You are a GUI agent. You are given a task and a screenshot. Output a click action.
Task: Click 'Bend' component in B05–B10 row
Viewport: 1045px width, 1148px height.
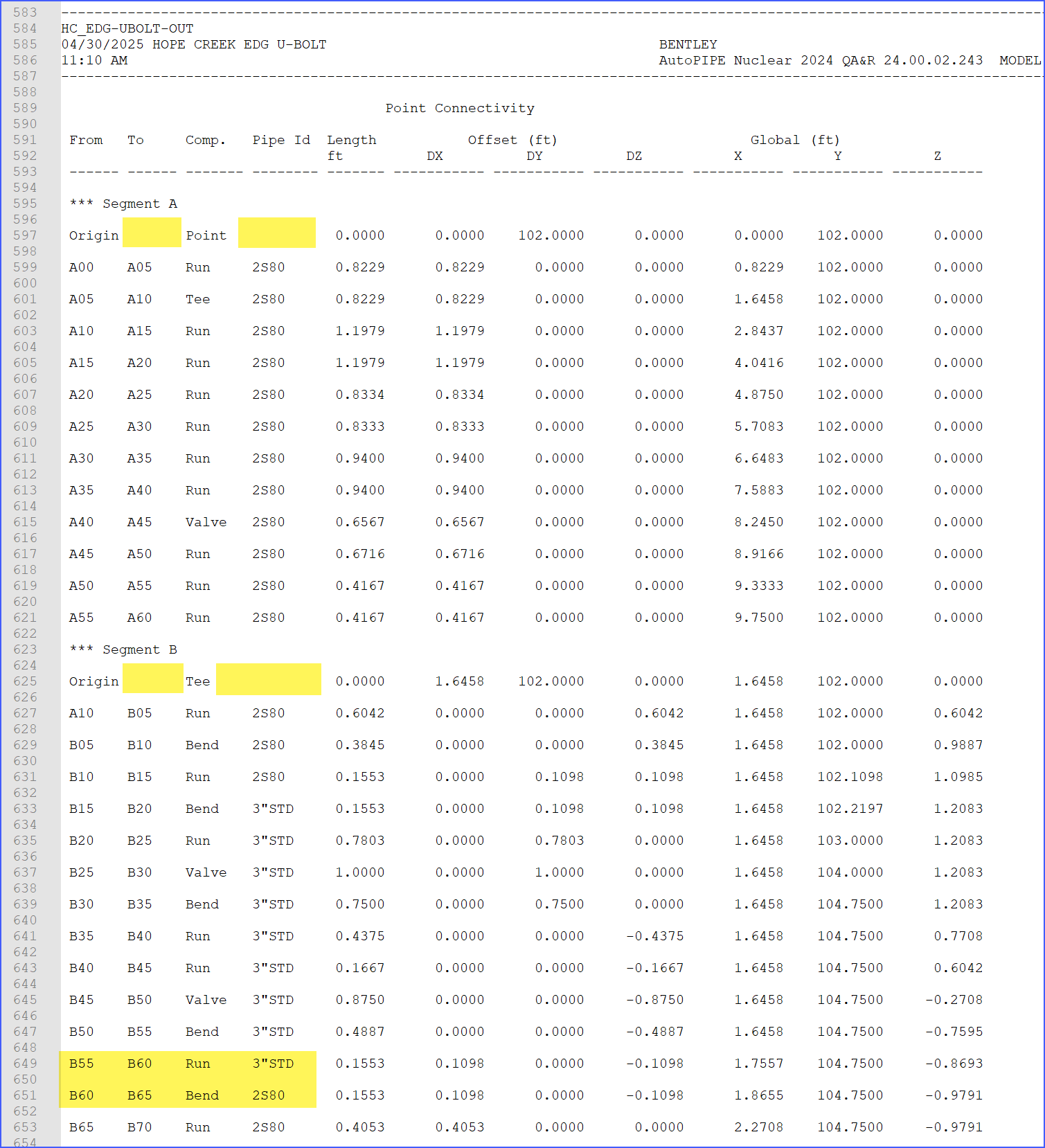[x=202, y=745]
